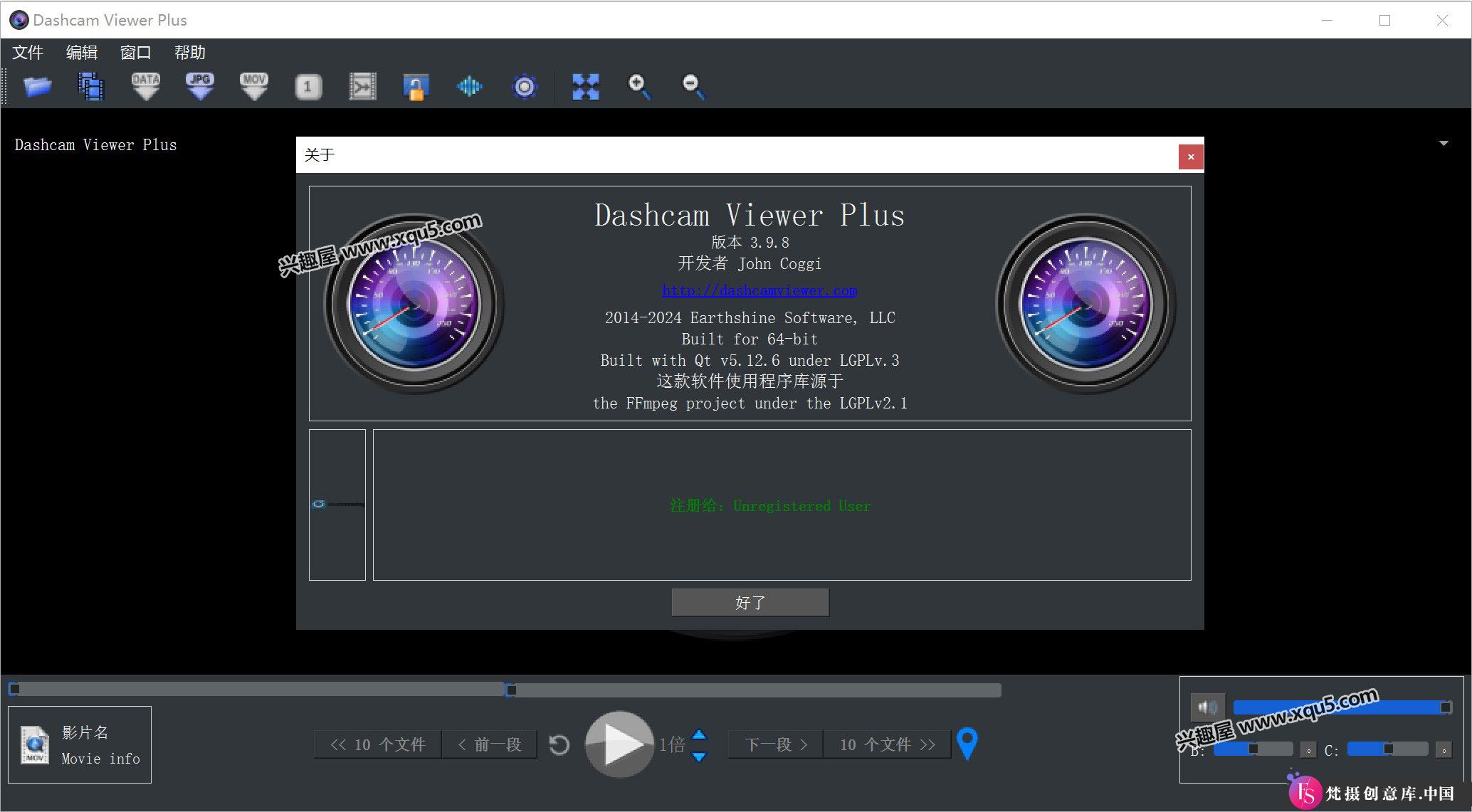Click the 'Built for 64-bit' text
This screenshot has height=812, width=1472.
[x=750, y=339]
